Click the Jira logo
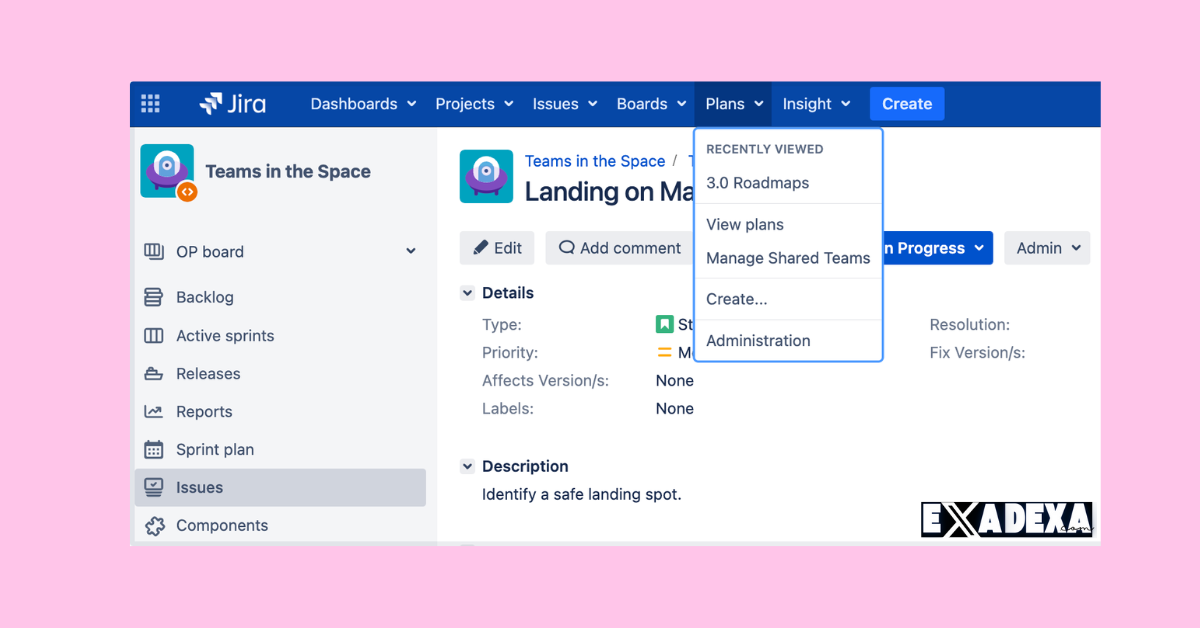 point(232,103)
